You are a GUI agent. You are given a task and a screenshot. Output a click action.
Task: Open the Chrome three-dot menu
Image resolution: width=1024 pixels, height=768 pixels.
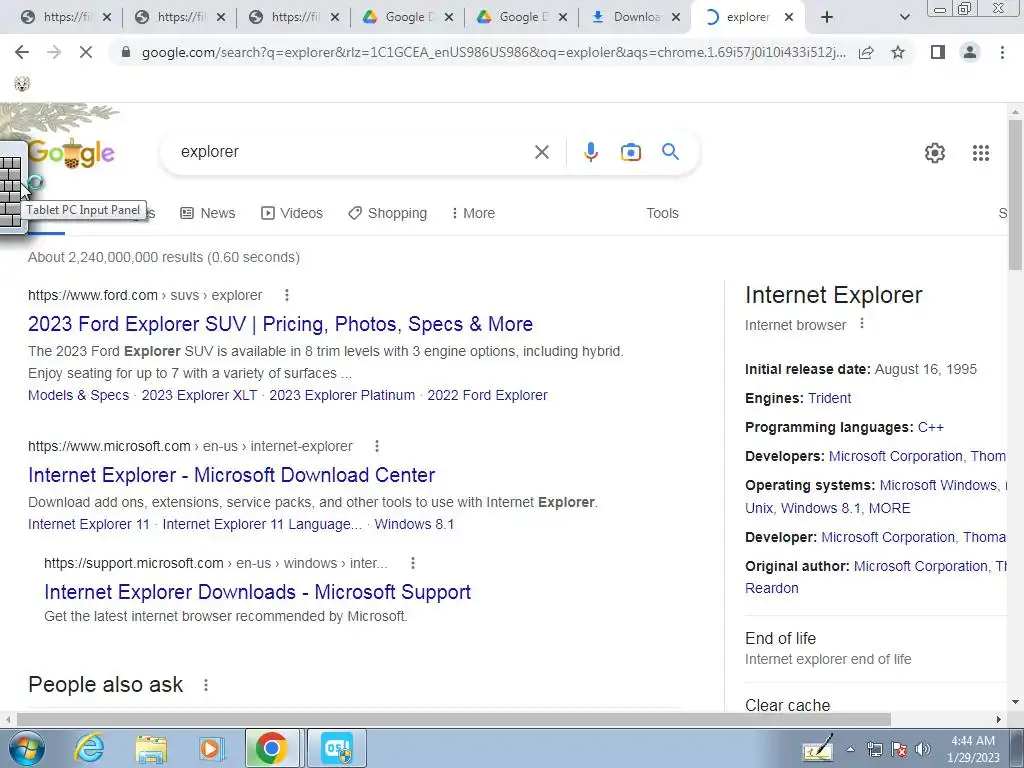(x=1002, y=52)
